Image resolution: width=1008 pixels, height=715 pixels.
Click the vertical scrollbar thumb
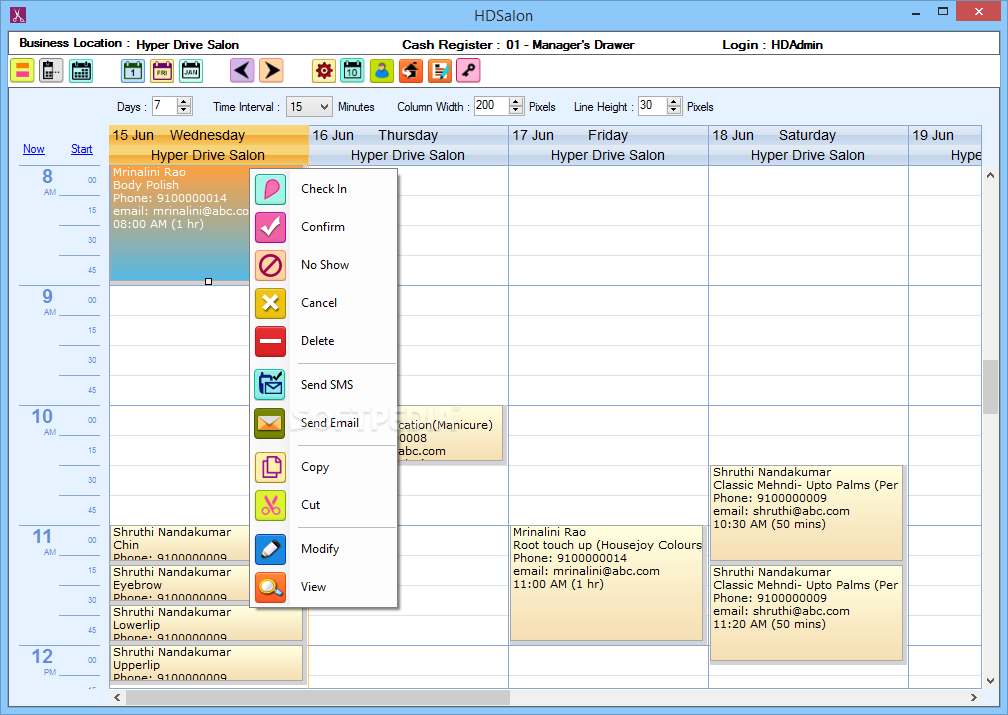(x=990, y=387)
